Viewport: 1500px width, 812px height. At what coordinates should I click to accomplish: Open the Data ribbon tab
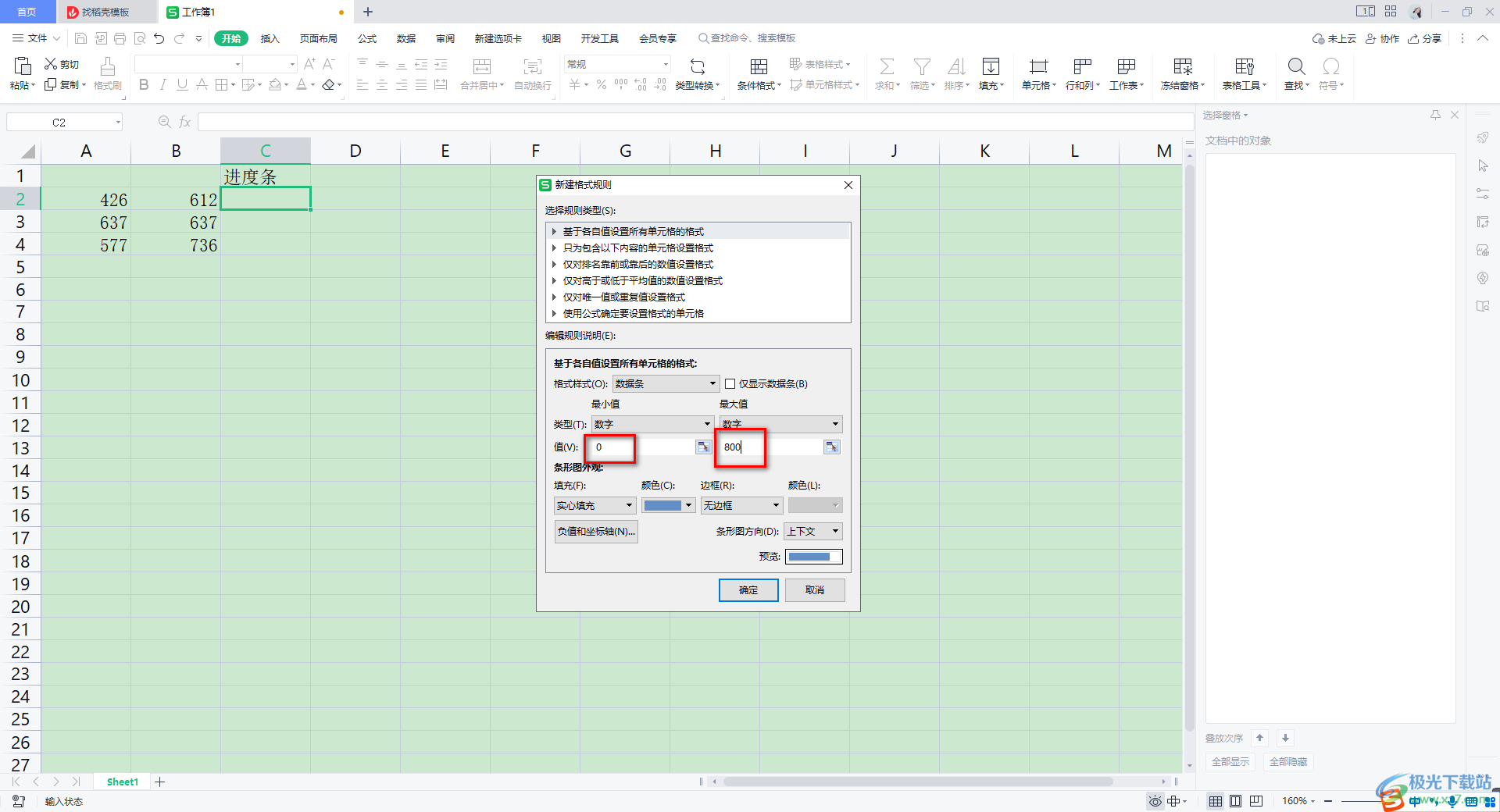click(x=406, y=38)
